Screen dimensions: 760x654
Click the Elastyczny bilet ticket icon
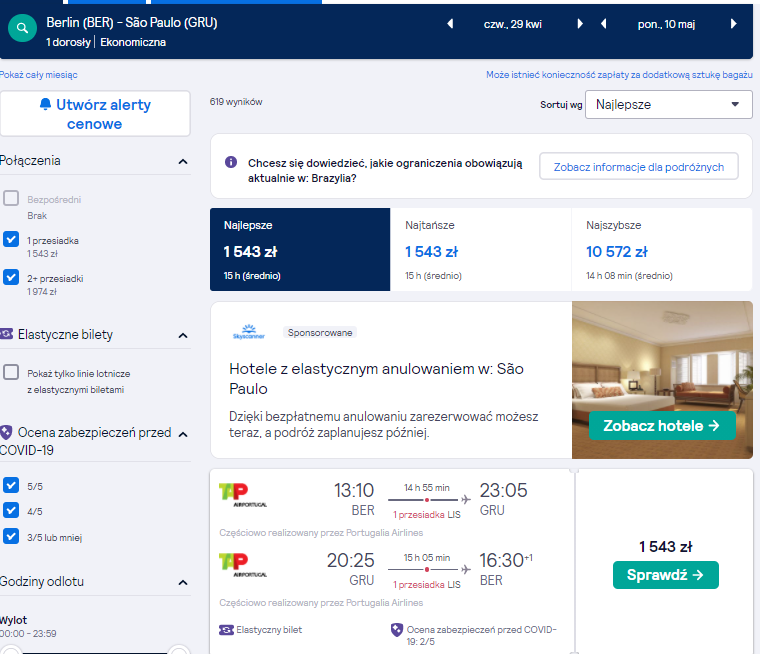tap(226, 630)
